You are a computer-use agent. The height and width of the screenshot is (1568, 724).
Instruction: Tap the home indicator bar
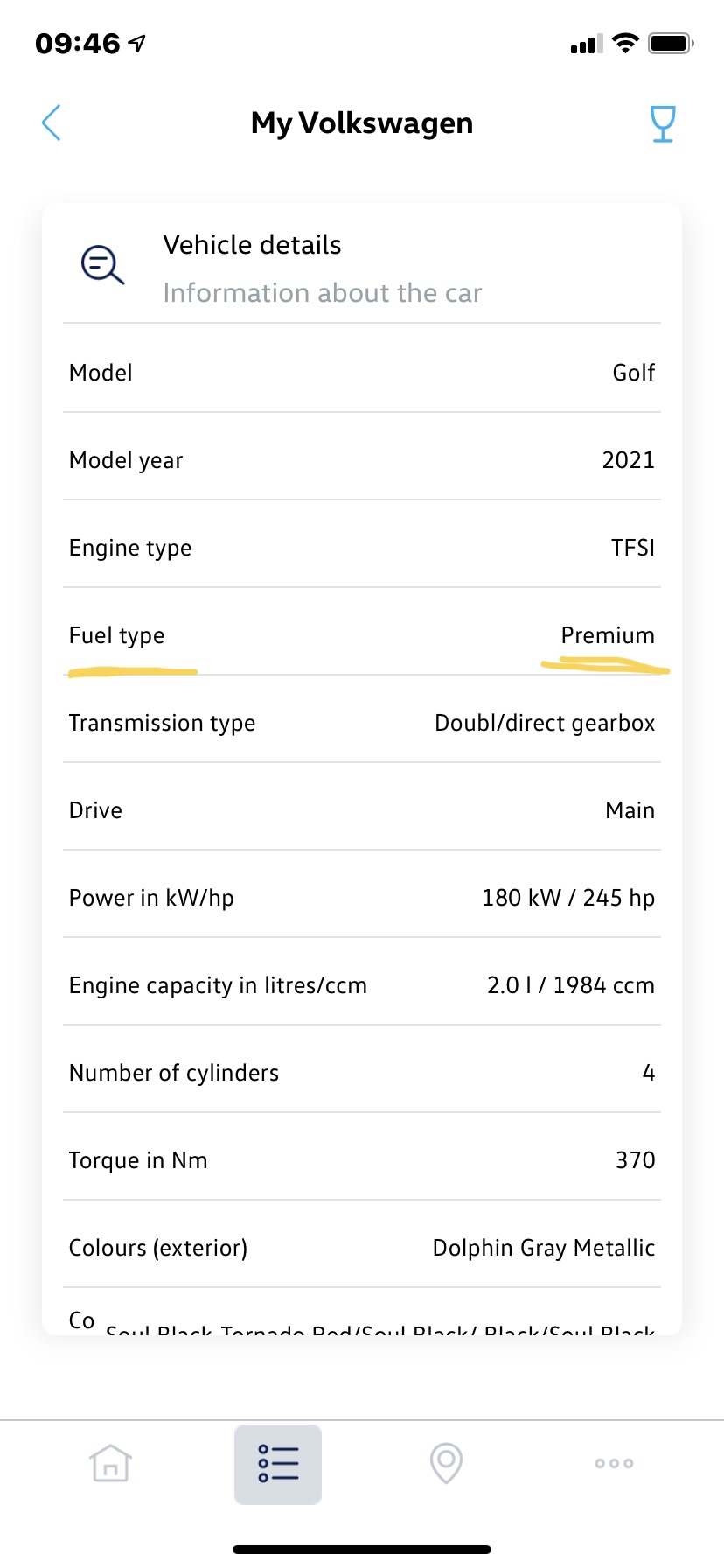[362, 1549]
